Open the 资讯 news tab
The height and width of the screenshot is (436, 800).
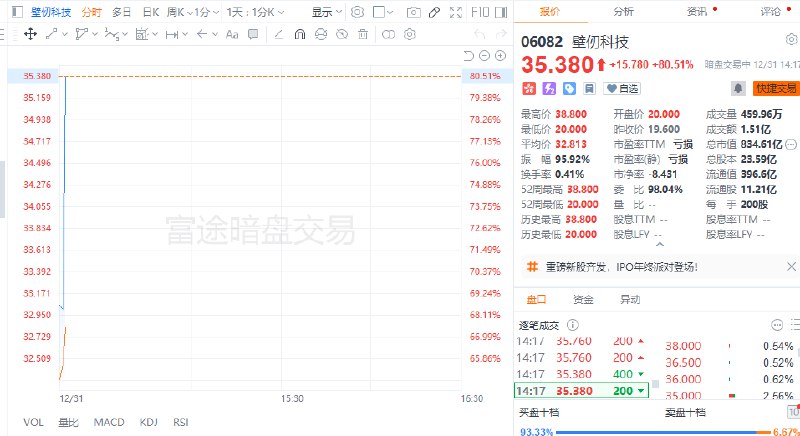click(697, 11)
